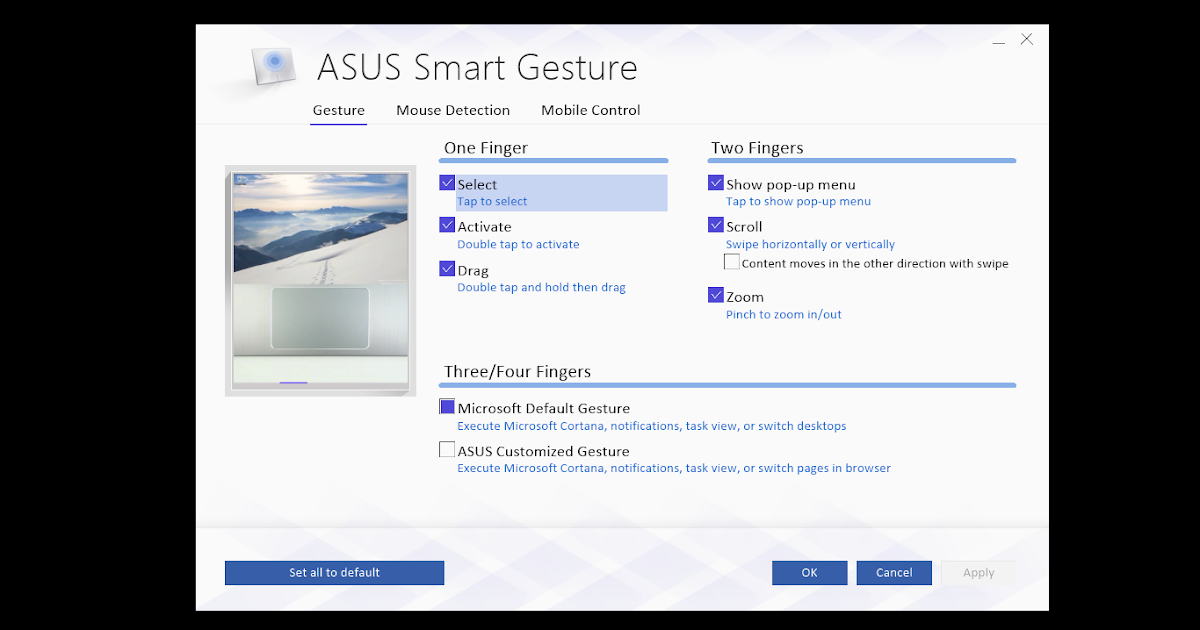
Task: Toggle Show pop-up menu checkbox
Action: click(x=716, y=183)
